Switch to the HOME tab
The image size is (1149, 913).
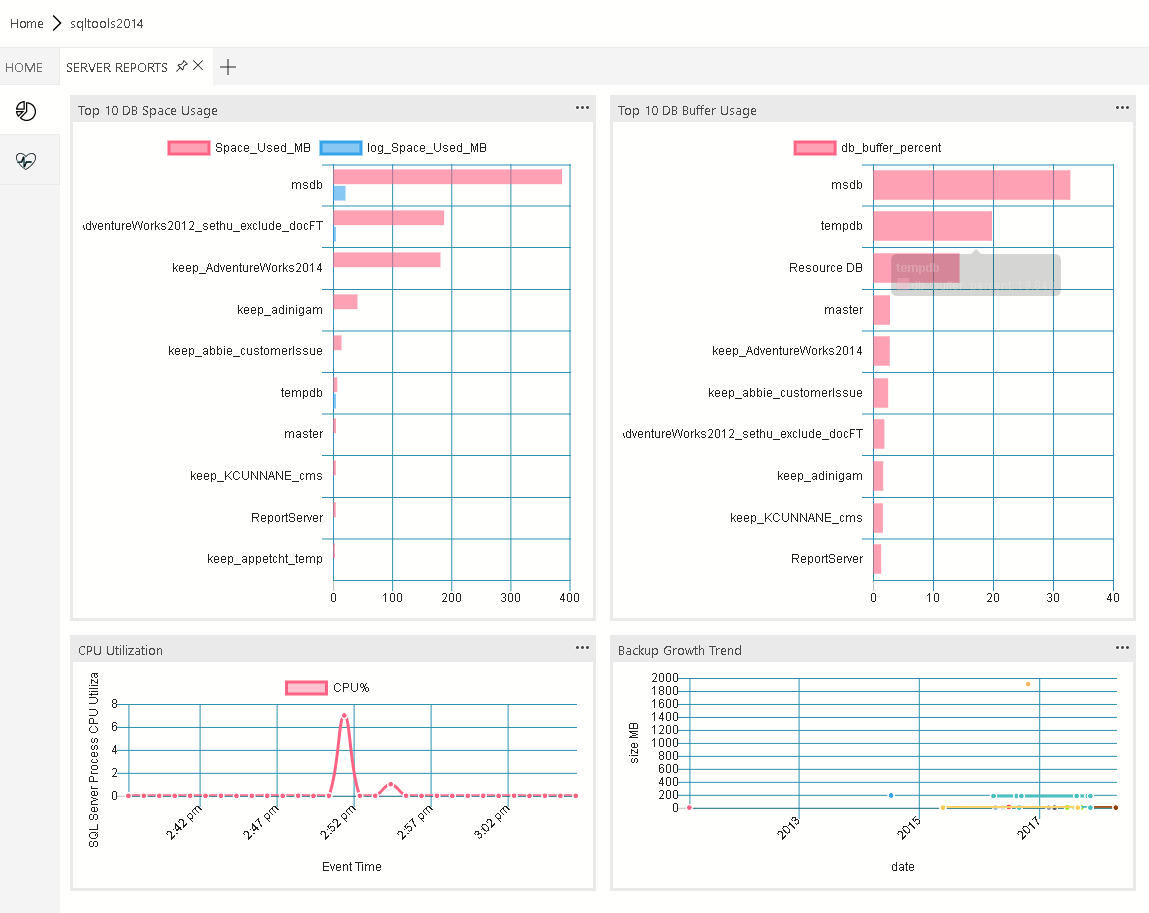[24, 67]
